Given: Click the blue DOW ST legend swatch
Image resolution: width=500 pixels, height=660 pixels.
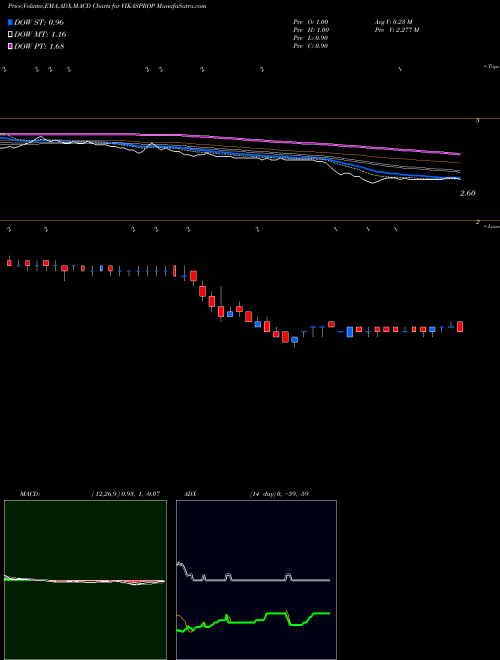Looking at the screenshot, I should pos(10,22).
